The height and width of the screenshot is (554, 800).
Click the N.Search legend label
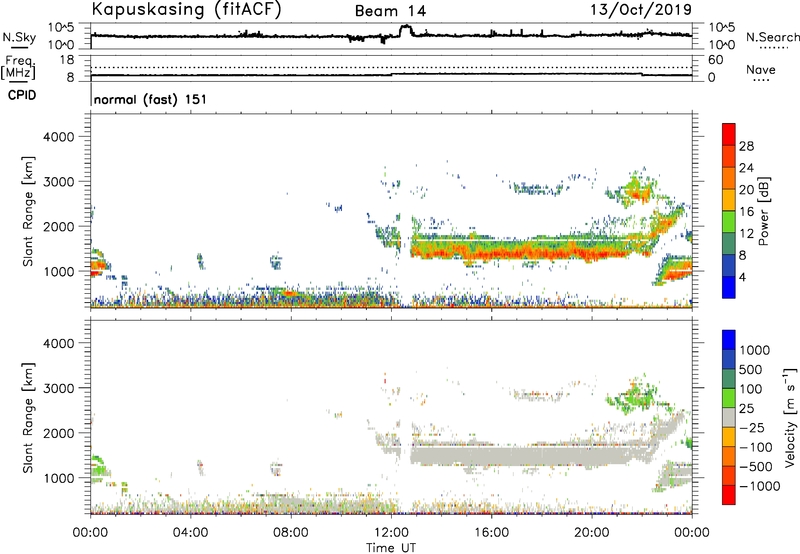tap(772, 37)
